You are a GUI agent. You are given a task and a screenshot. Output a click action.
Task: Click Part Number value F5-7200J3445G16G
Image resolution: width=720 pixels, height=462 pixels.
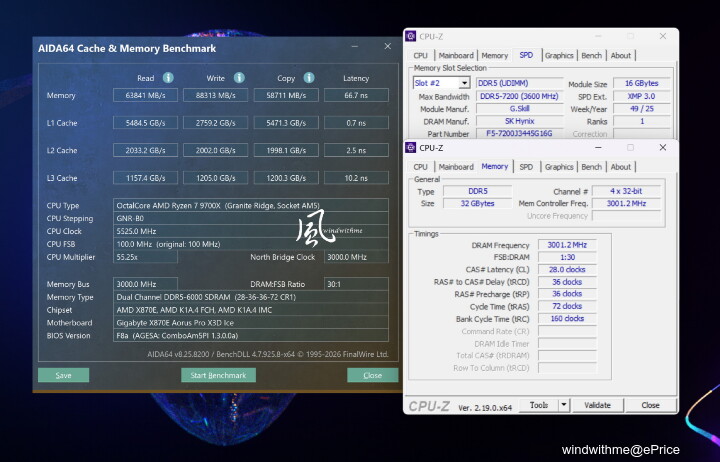coord(519,134)
